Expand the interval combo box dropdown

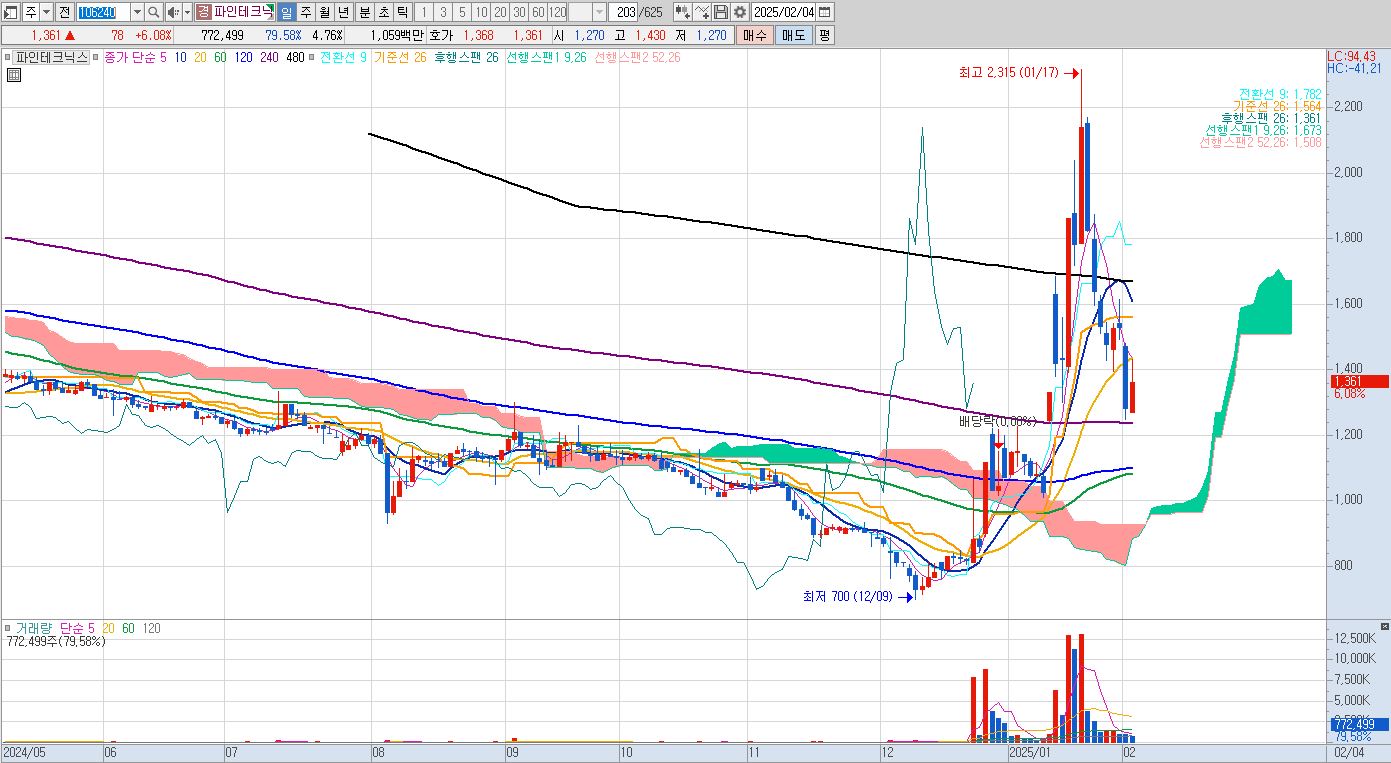pyautogui.click(x=599, y=12)
